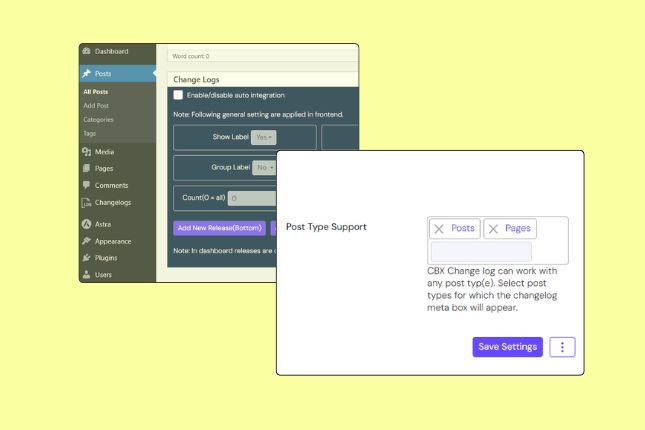The image size is (645, 430).
Task: Click the Astra logo icon
Action: click(x=86, y=224)
